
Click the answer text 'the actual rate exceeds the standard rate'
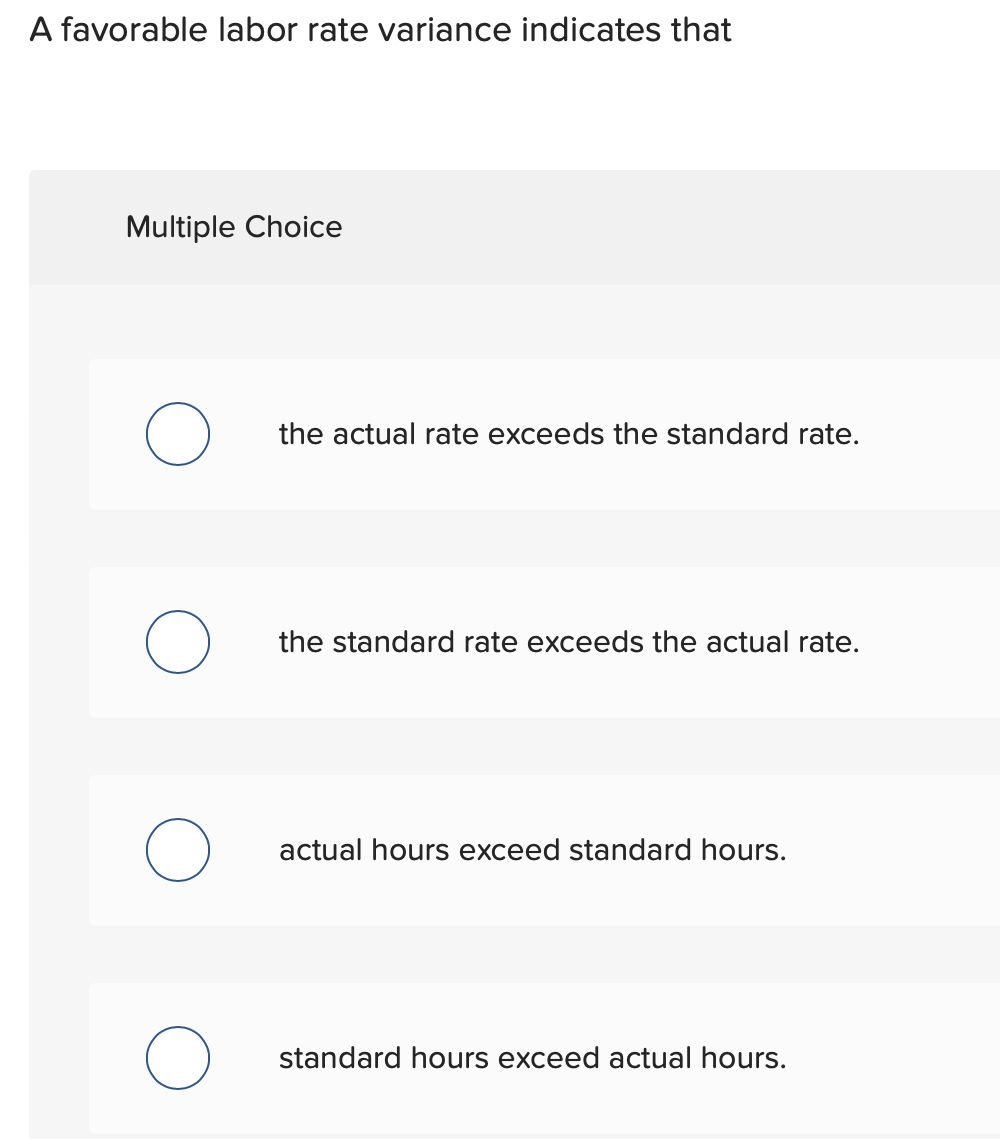click(568, 434)
